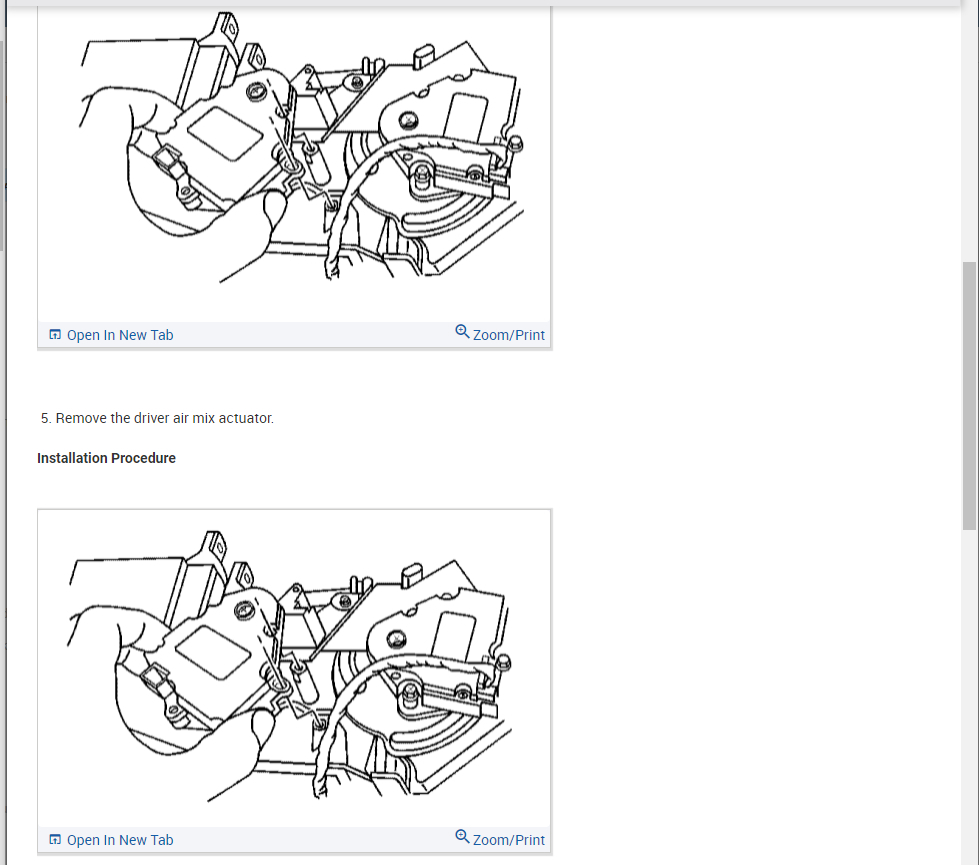Viewport: 979px width, 865px height.
Task: Click the upper figure's new-tab window icon
Action: point(55,335)
